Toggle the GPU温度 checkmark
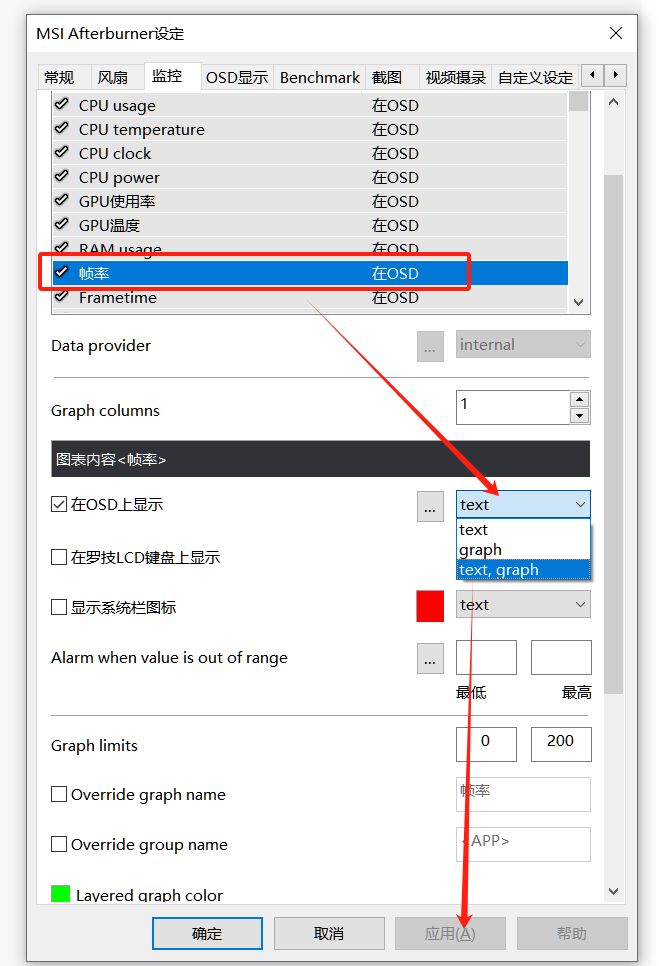Viewport: 659px width, 966px height. pos(62,224)
